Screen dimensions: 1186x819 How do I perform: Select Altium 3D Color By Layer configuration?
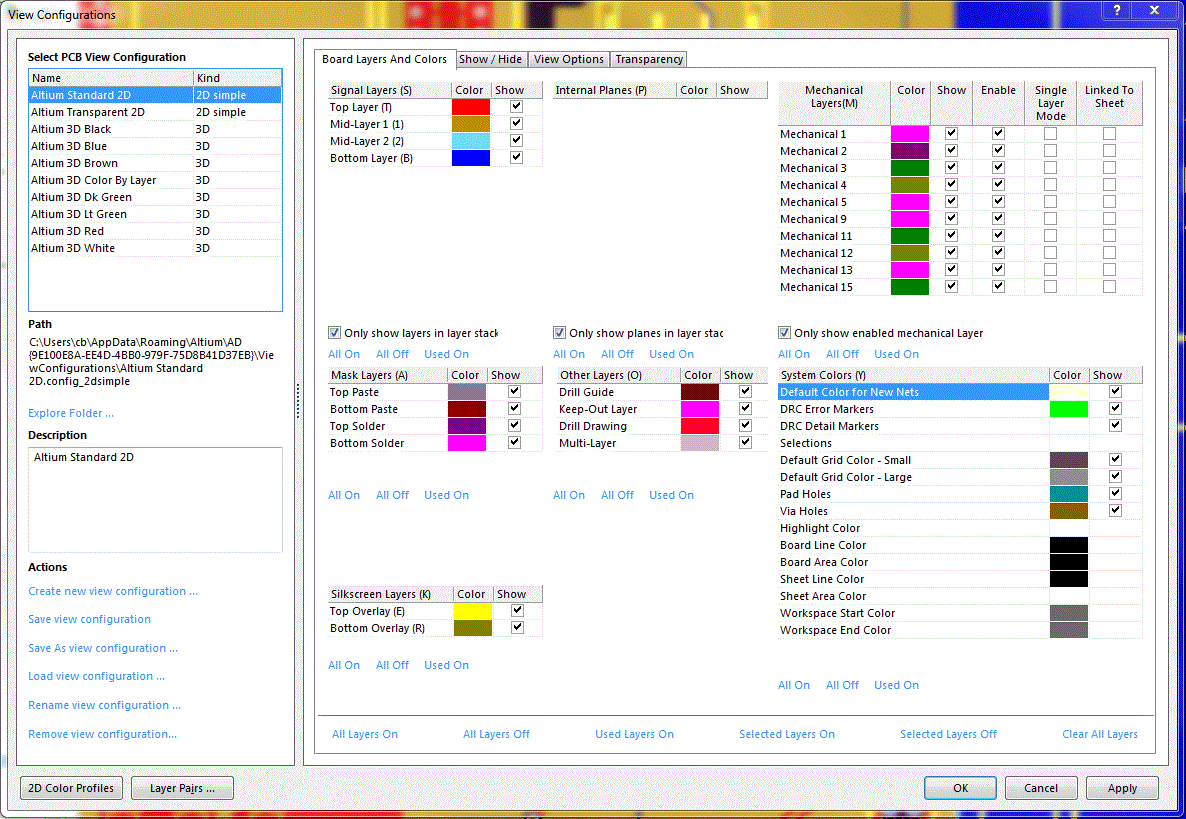point(155,180)
